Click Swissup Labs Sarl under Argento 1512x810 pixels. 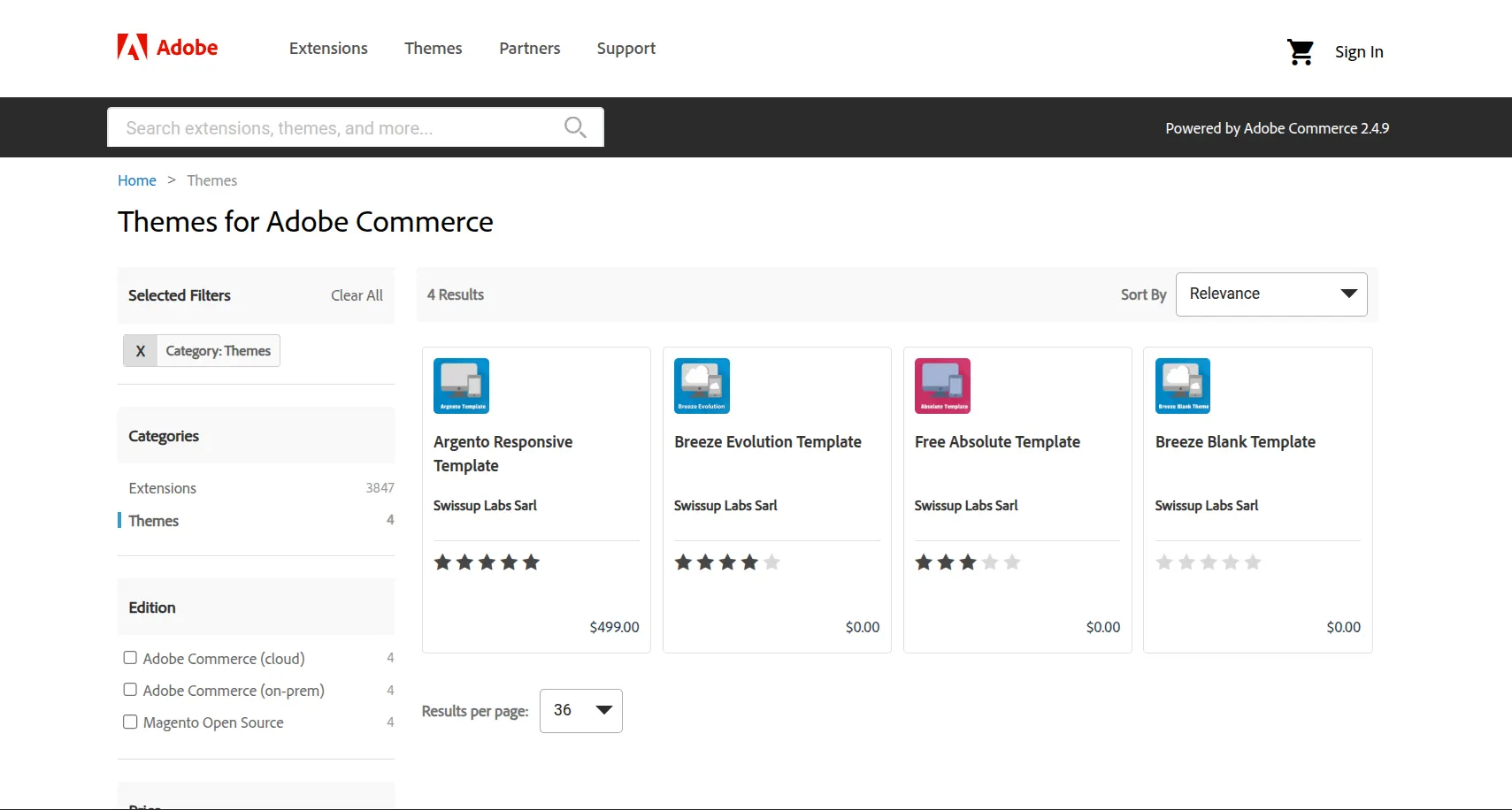(485, 506)
